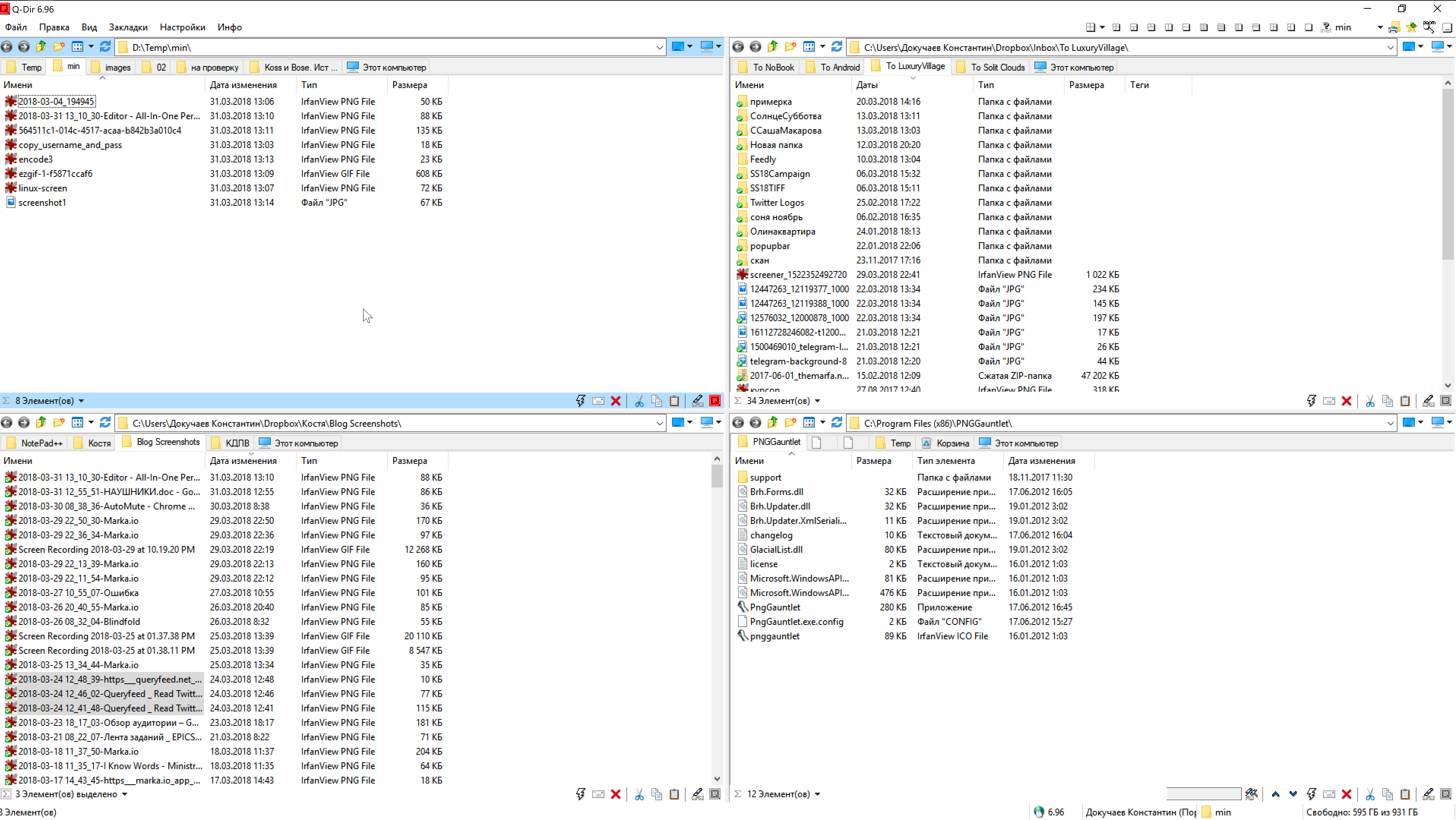
Task: Click add-to-favorites star icon in main toolbar
Action: [1411, 27]
